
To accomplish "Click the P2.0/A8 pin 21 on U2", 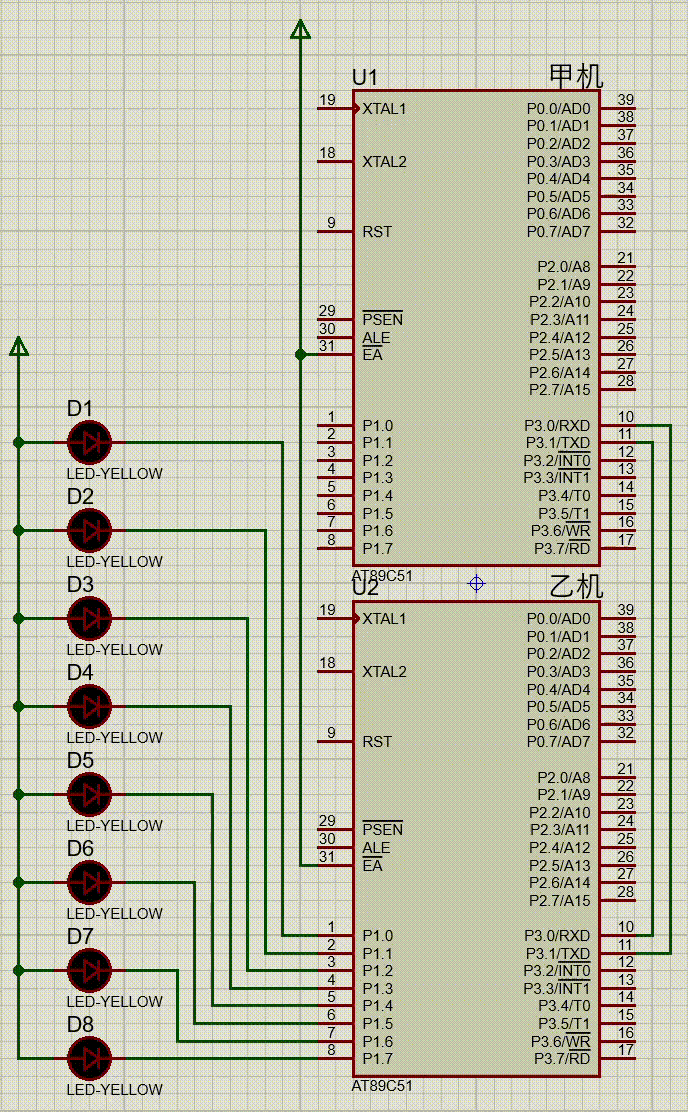I will 618,777.
